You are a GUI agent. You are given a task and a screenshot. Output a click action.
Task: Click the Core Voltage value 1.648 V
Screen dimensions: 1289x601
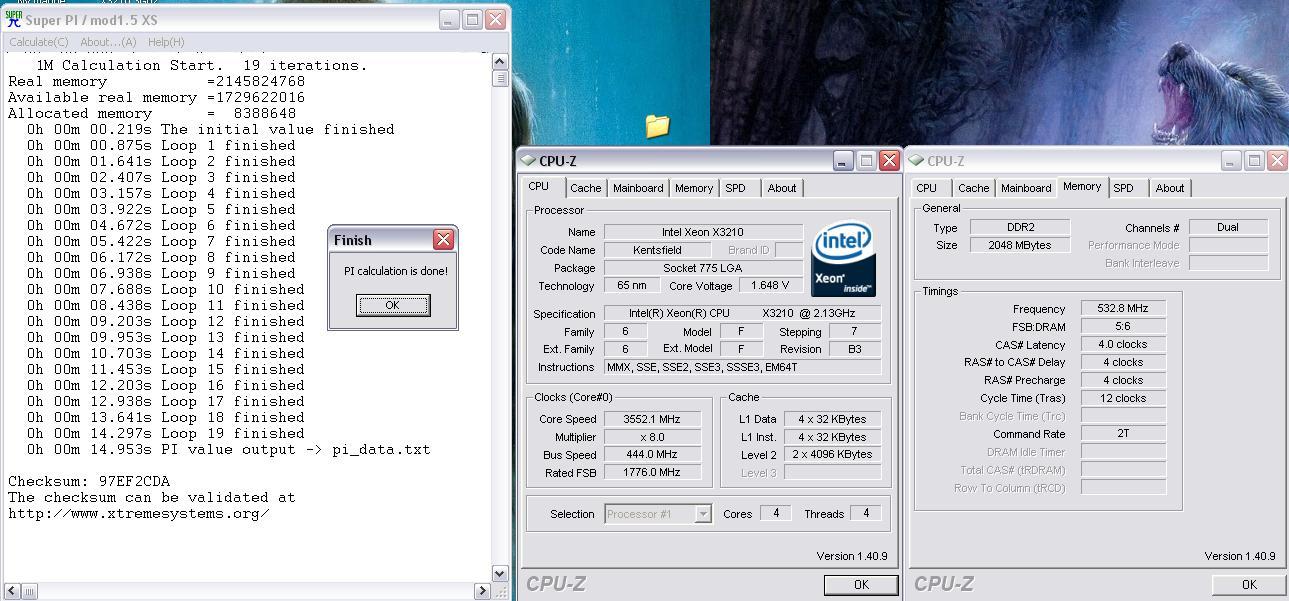[771, 286]
